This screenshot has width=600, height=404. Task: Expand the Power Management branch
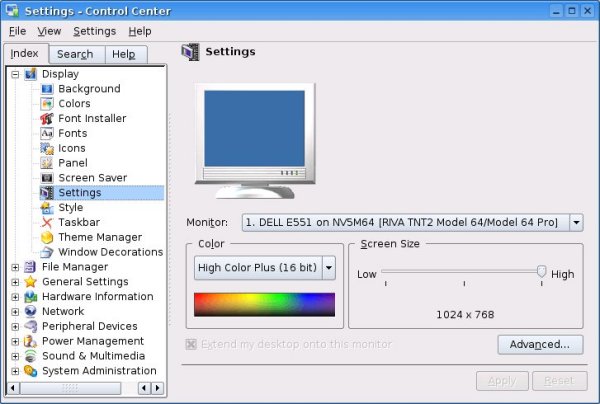(x=15, y=341)
